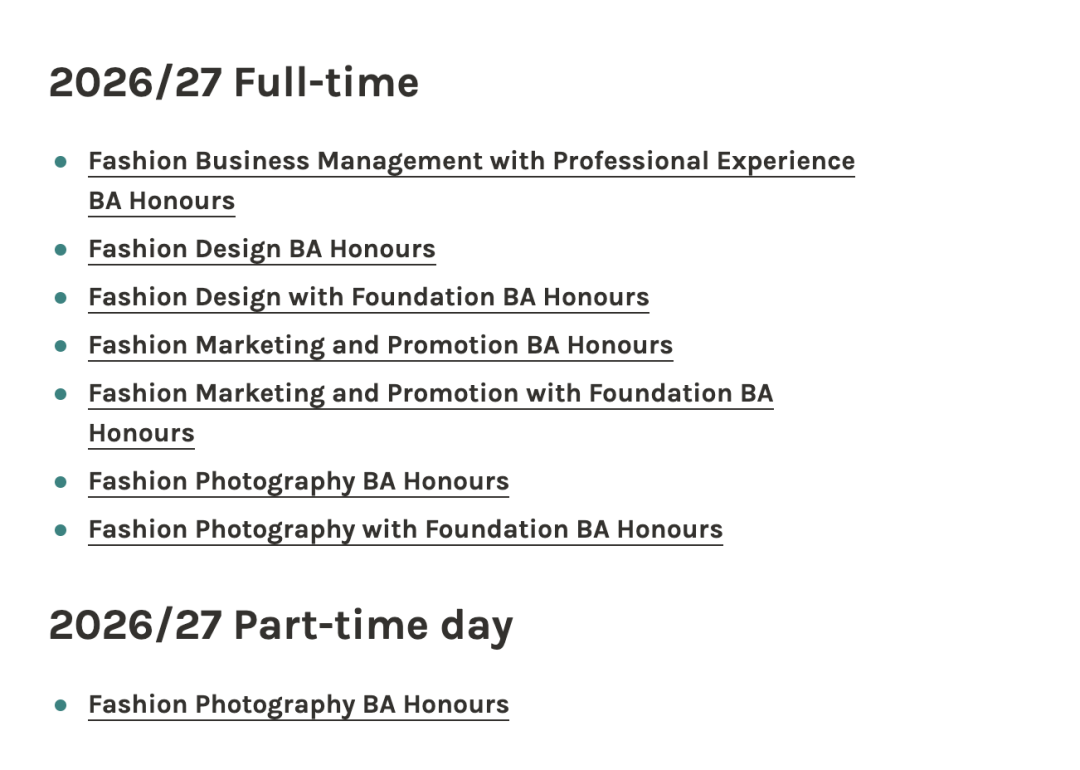Click bullet beside Marketing and Promotion with Foundation
The width and height of the screenshot is (1080, 770).
click(x=61, y=393)
